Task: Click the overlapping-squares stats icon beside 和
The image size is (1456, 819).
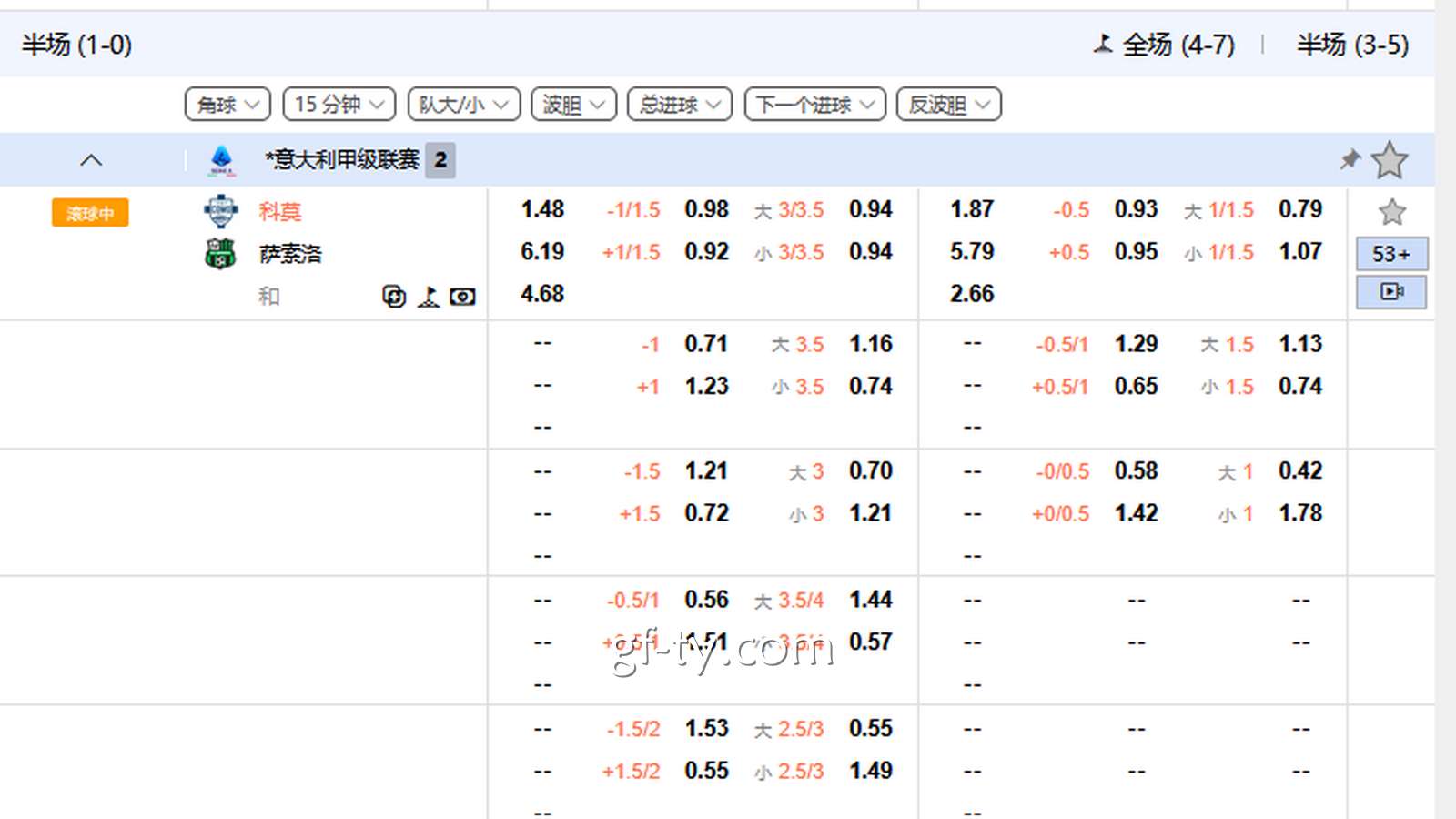Action: 394,297
